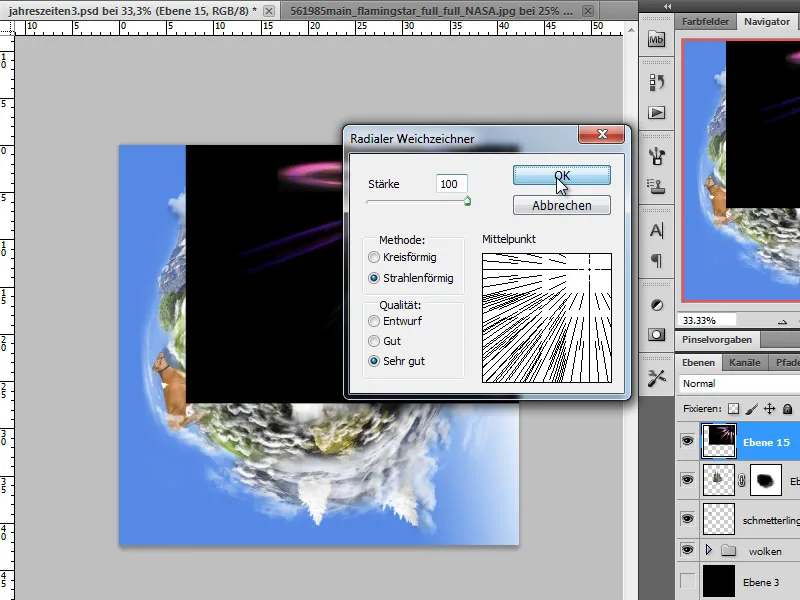Click the Ebene 3 black thumbnail

click(x=718, y=582)
